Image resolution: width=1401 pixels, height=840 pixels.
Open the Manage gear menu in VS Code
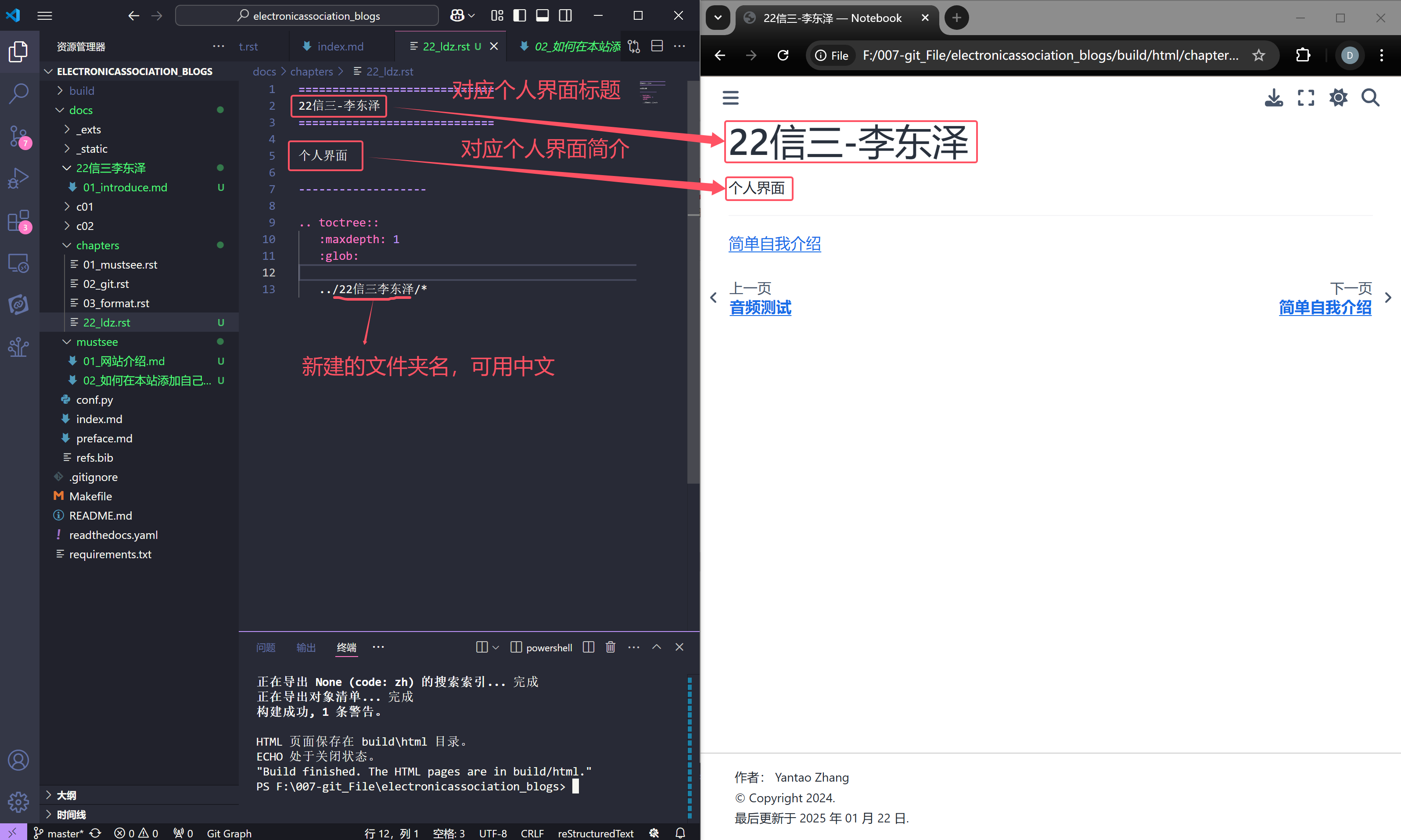[x=19, y=801]
